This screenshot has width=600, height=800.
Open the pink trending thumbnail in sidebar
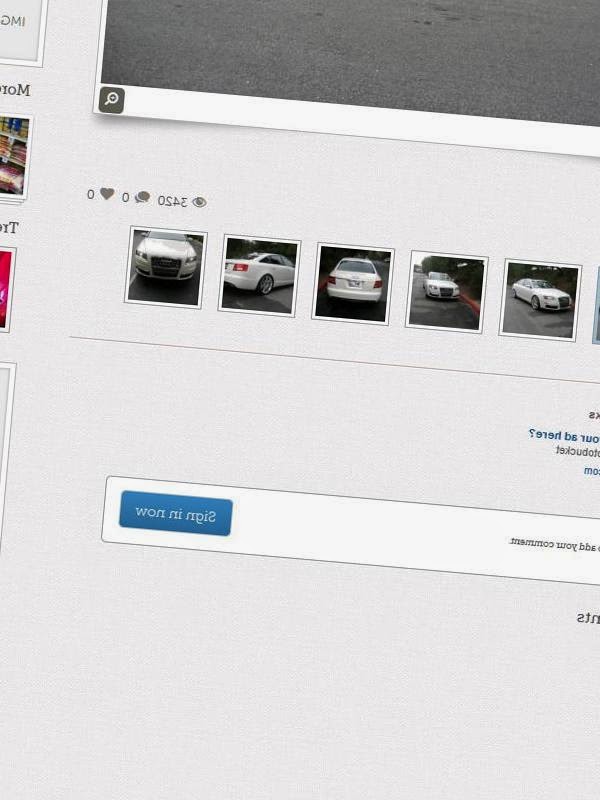coord(6,289)
